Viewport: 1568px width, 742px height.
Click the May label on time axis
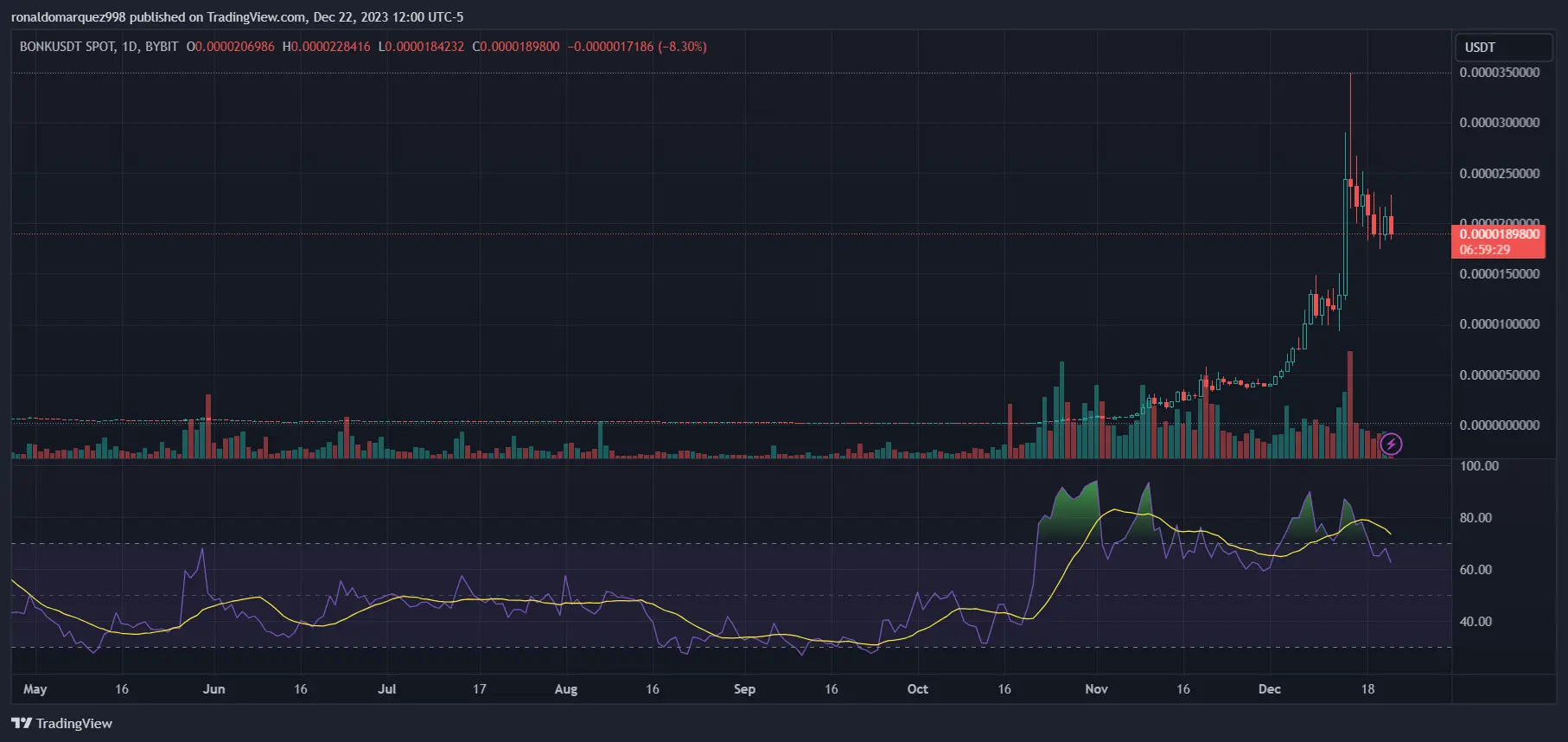(35, 689)
